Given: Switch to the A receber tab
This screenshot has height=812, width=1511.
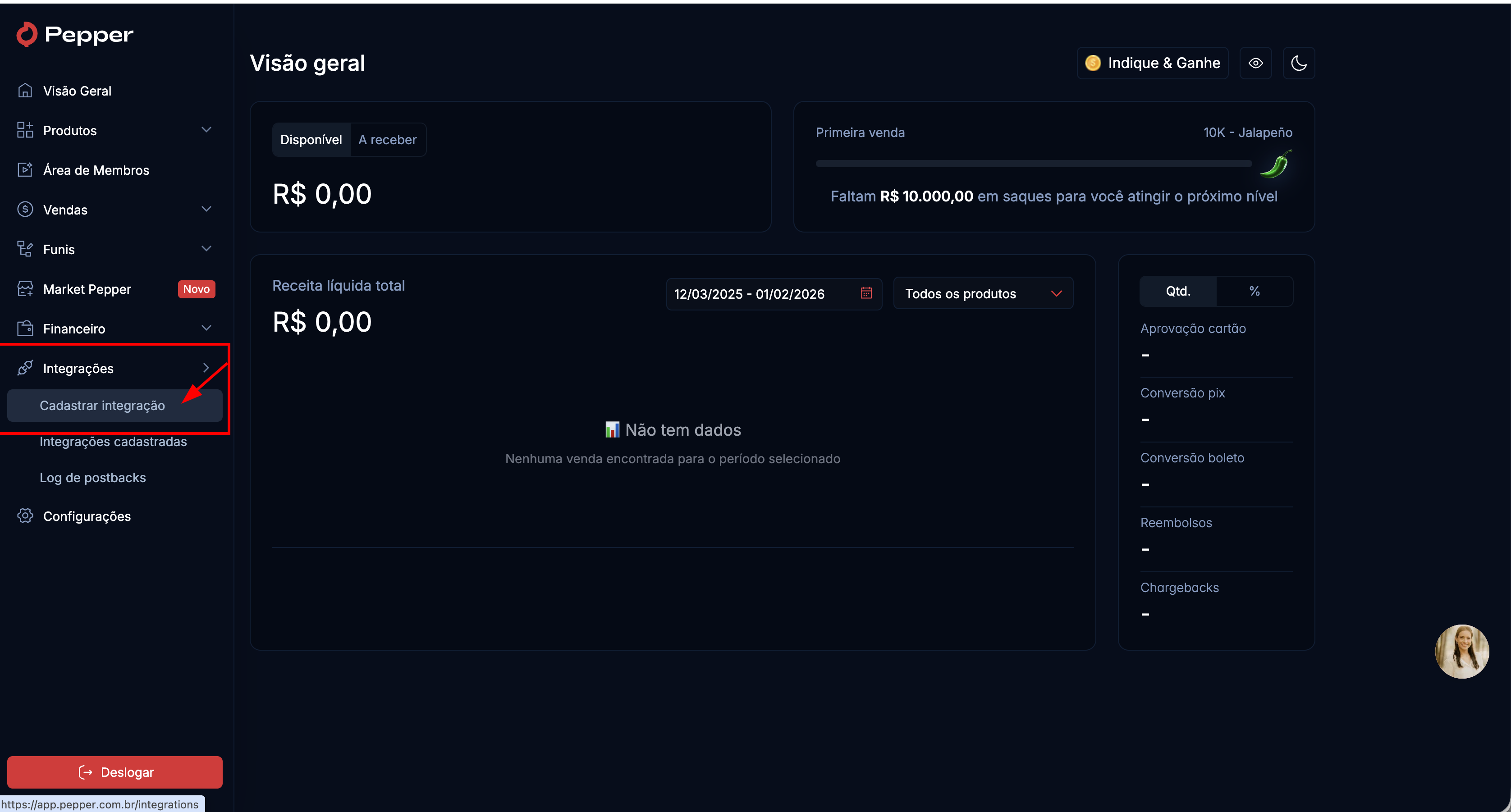Looking at the screenshot, I should [387, 140].
